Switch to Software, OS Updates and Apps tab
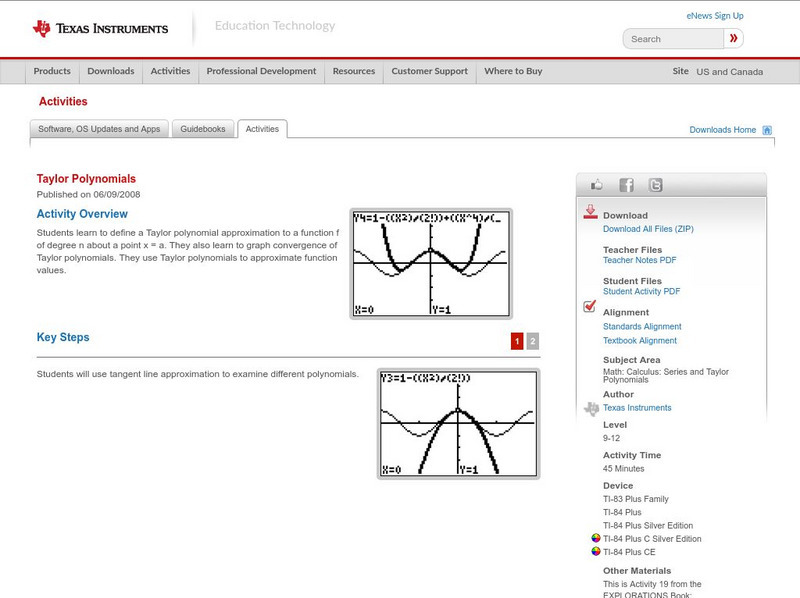800x598 pixels. (x=99, y=129)
